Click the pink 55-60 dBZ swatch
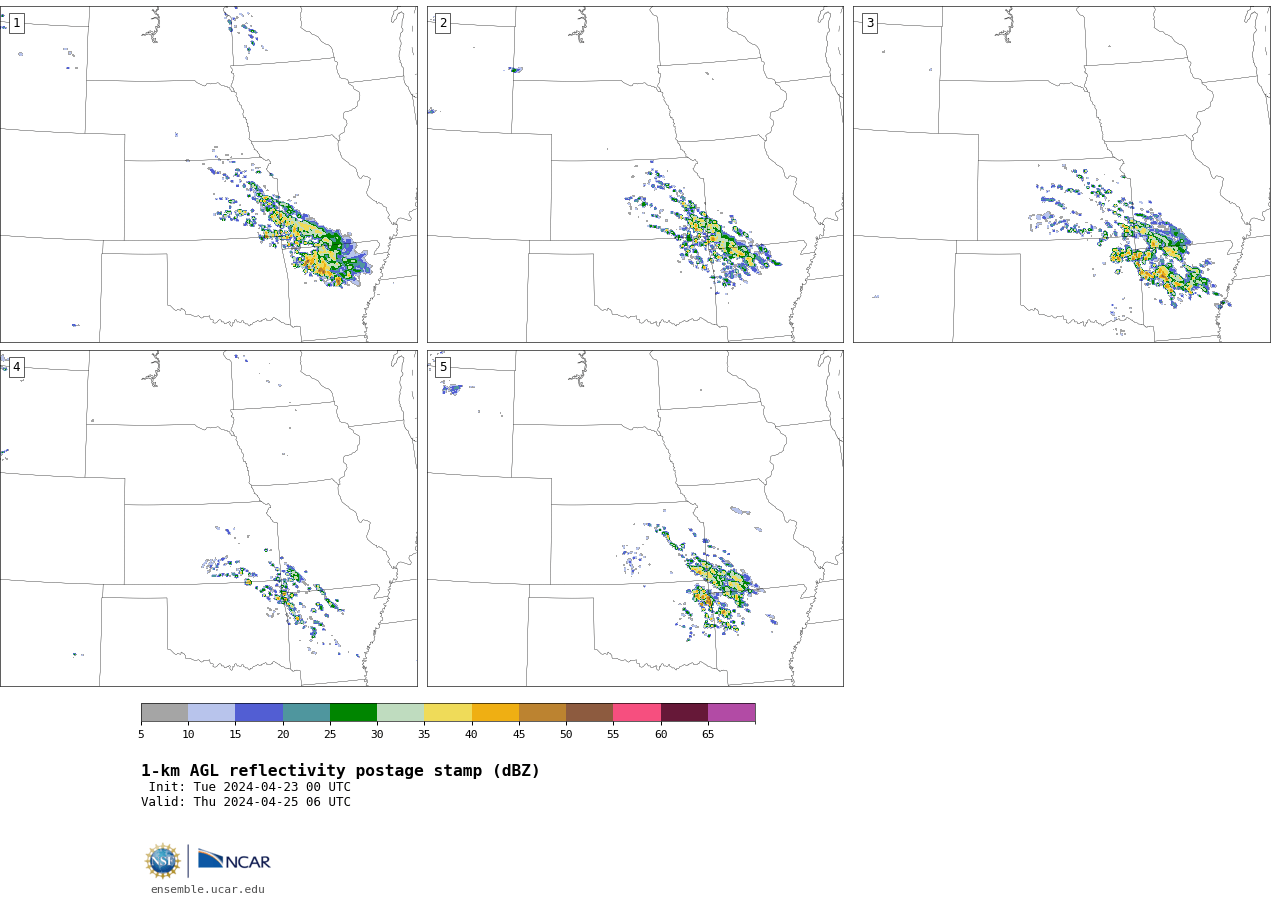 point(637,713)
